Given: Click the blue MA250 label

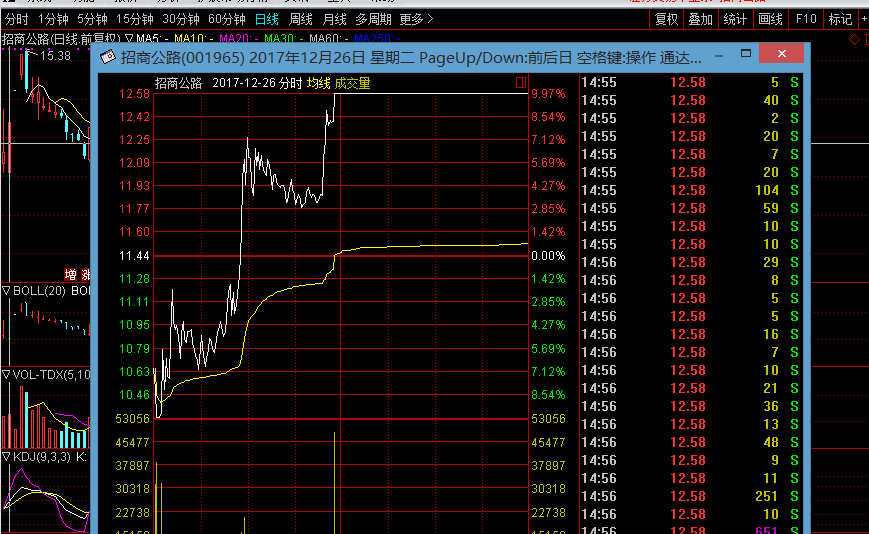Looking at the screenshot, I should (376, 39).
